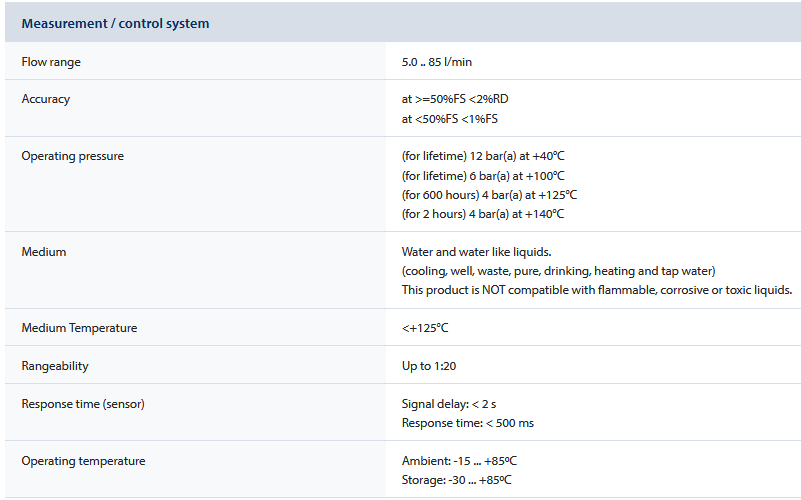Select the 'Medium' row label
This screenshot has height=500, width=801.
coord(44,252)
